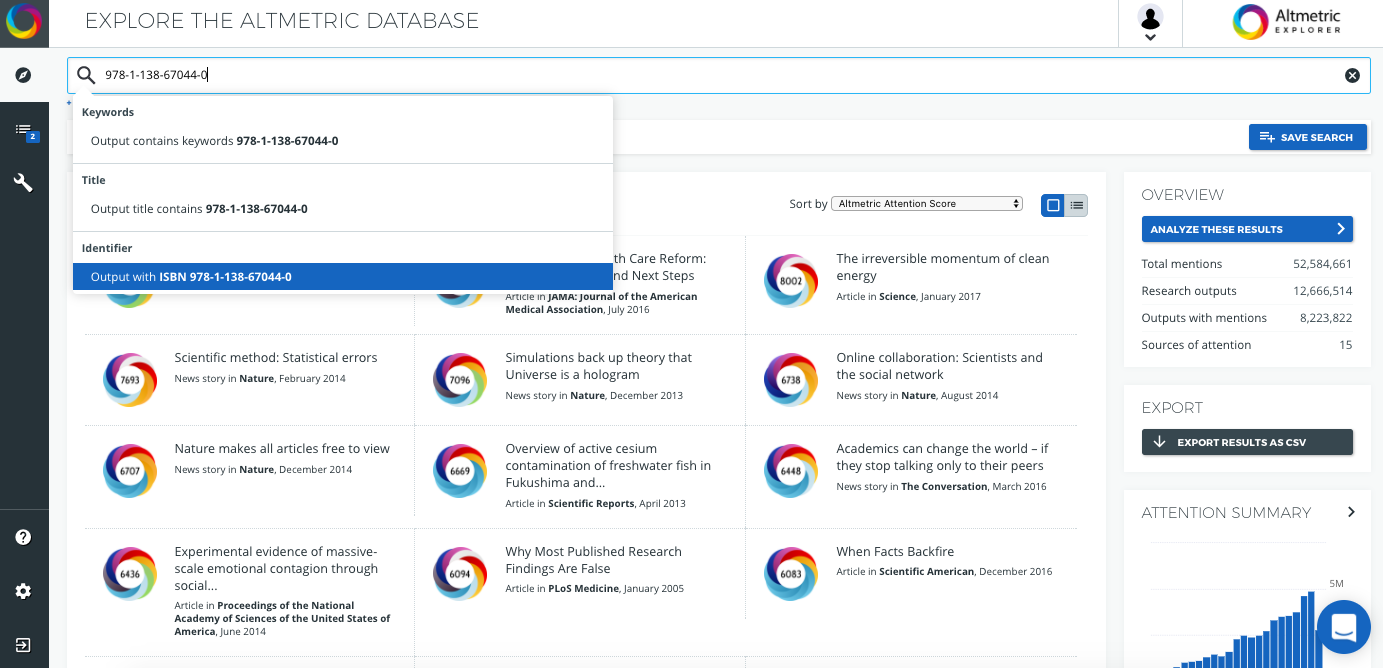
Task: Click Sources of attention value 15
Action: 1346,345
